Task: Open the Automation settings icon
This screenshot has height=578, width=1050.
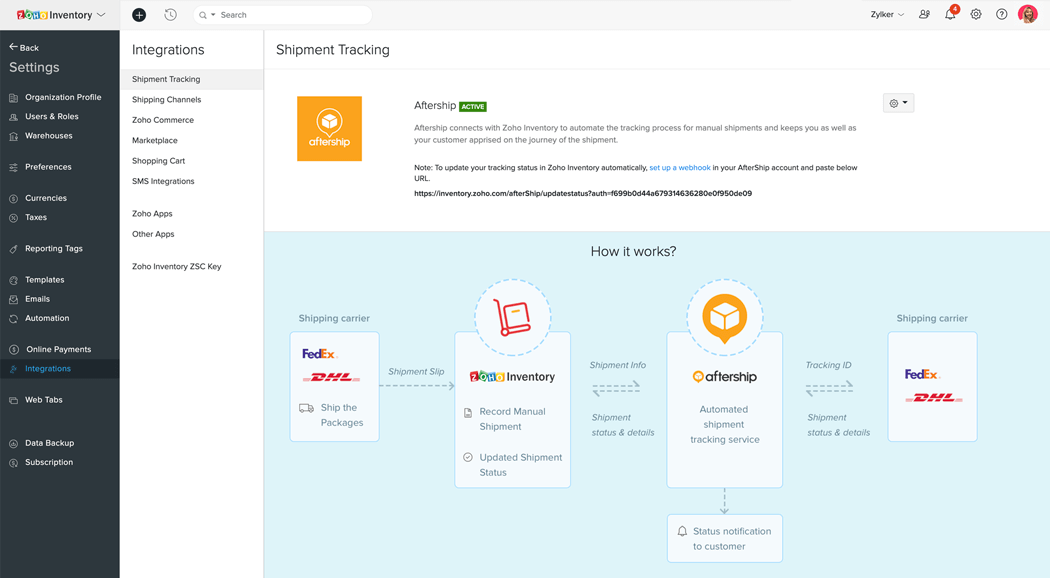Action: click(x=14, y=318)
